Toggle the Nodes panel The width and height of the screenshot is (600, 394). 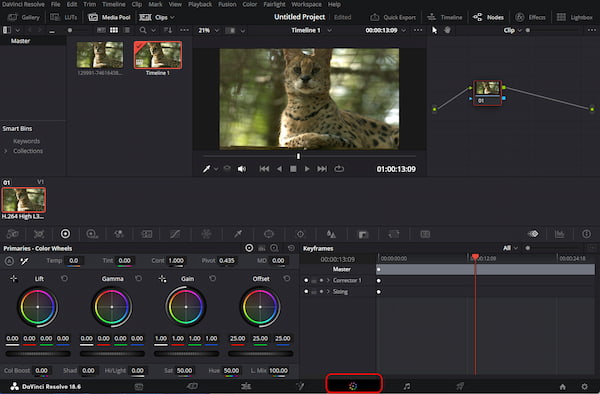click(x=488, y=17)
